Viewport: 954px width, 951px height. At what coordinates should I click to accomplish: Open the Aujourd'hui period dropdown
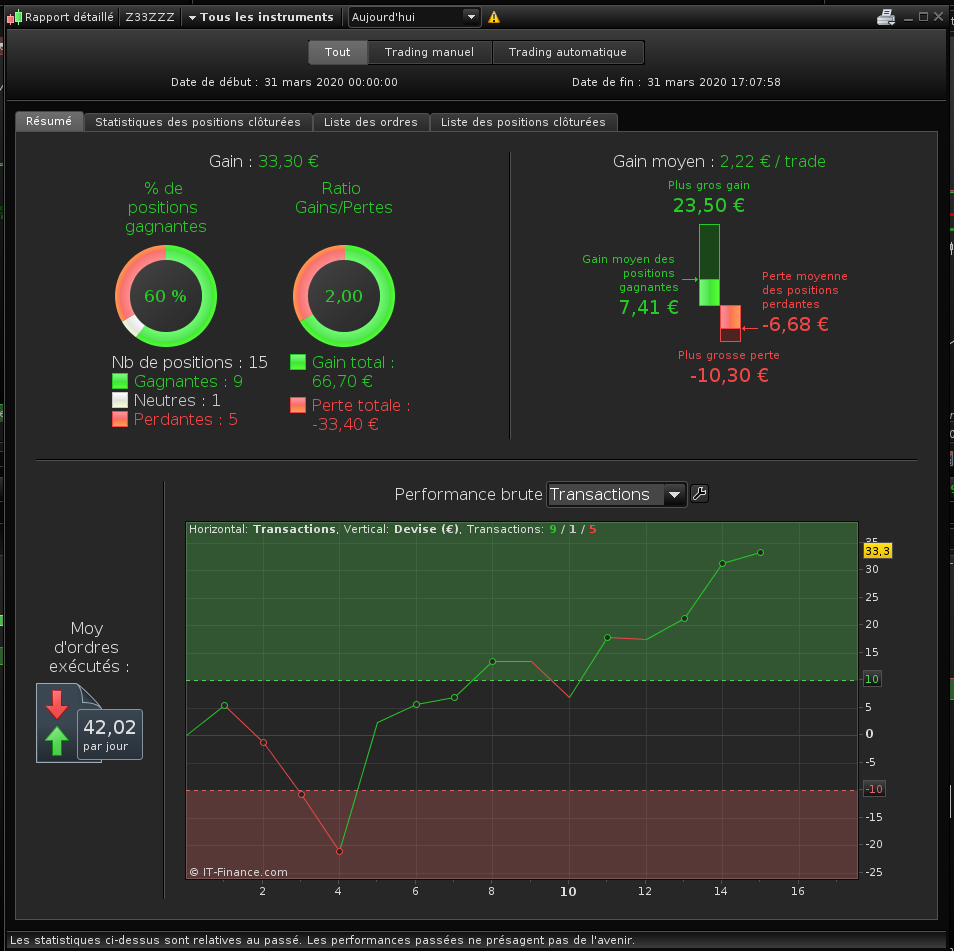point(414,17)
